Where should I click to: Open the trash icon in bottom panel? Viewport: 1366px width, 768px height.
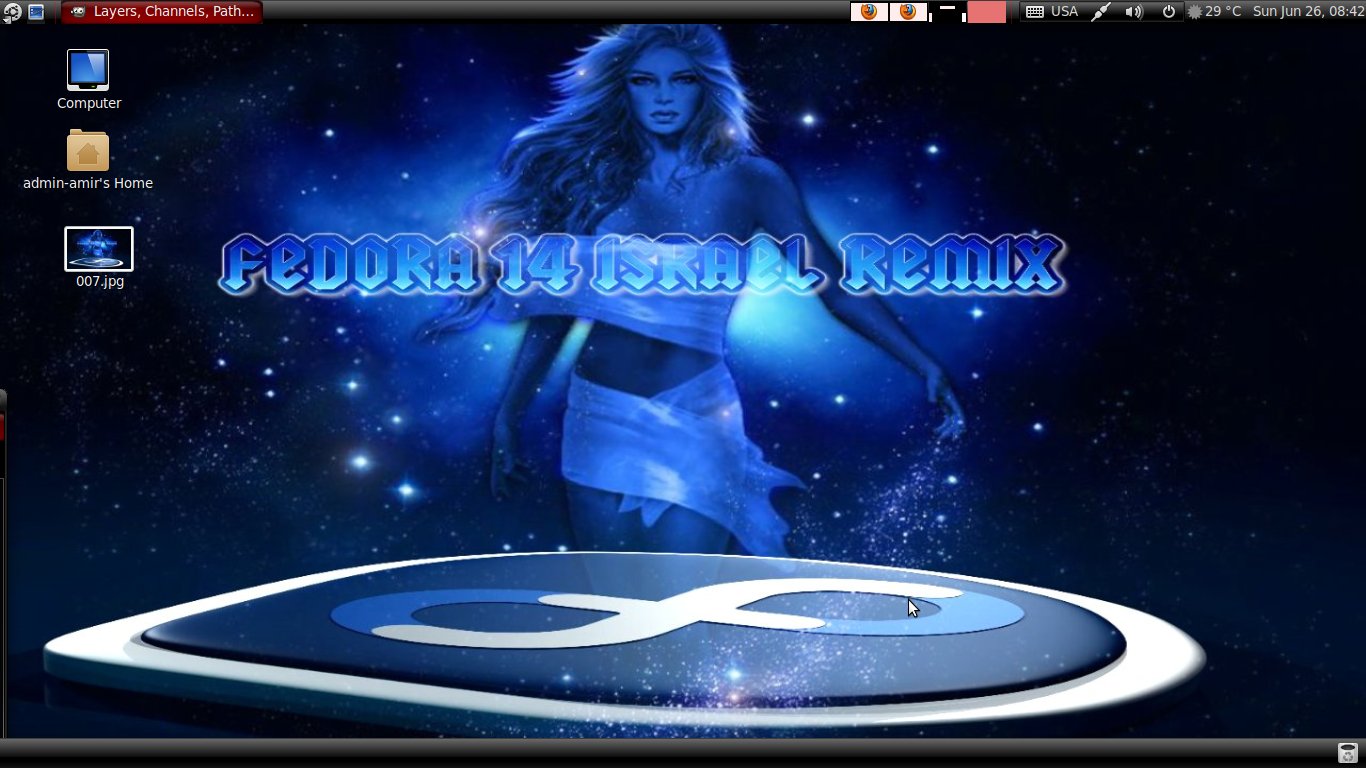(x=1348, y=753)
